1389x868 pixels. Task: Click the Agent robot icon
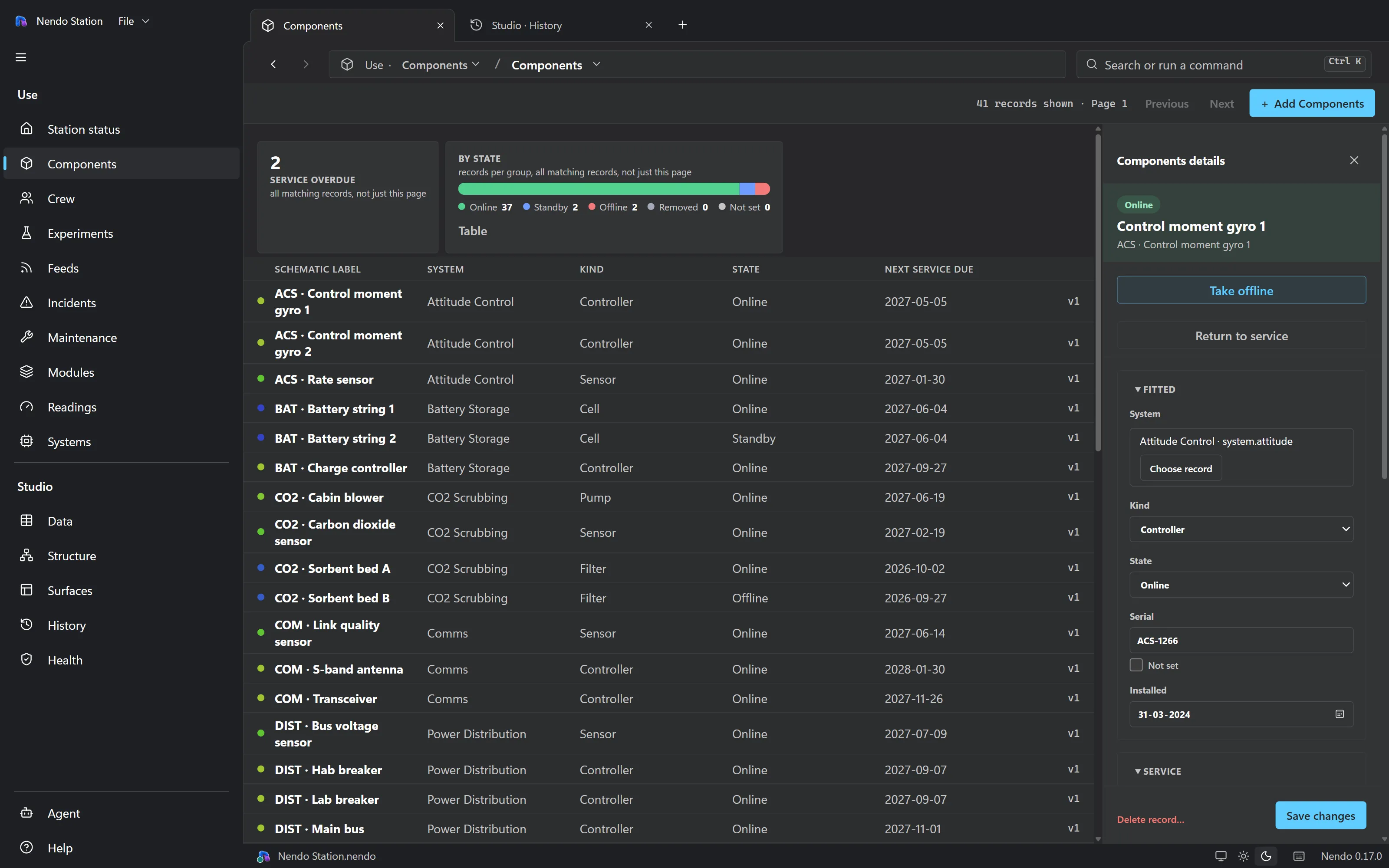[26, 812]
